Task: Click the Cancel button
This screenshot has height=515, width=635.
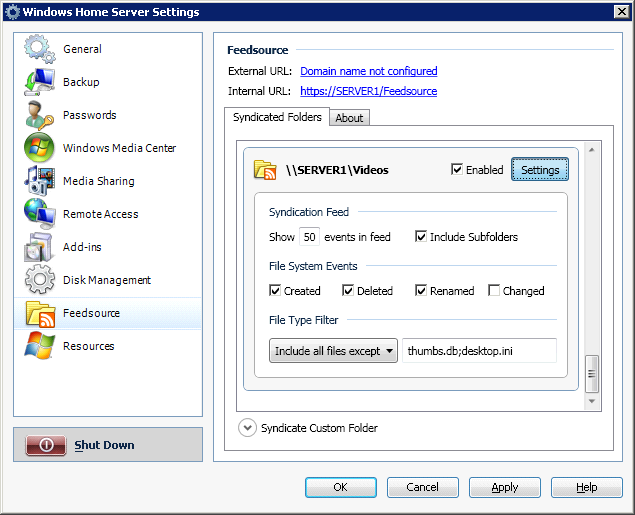Action: coord(422,487)
